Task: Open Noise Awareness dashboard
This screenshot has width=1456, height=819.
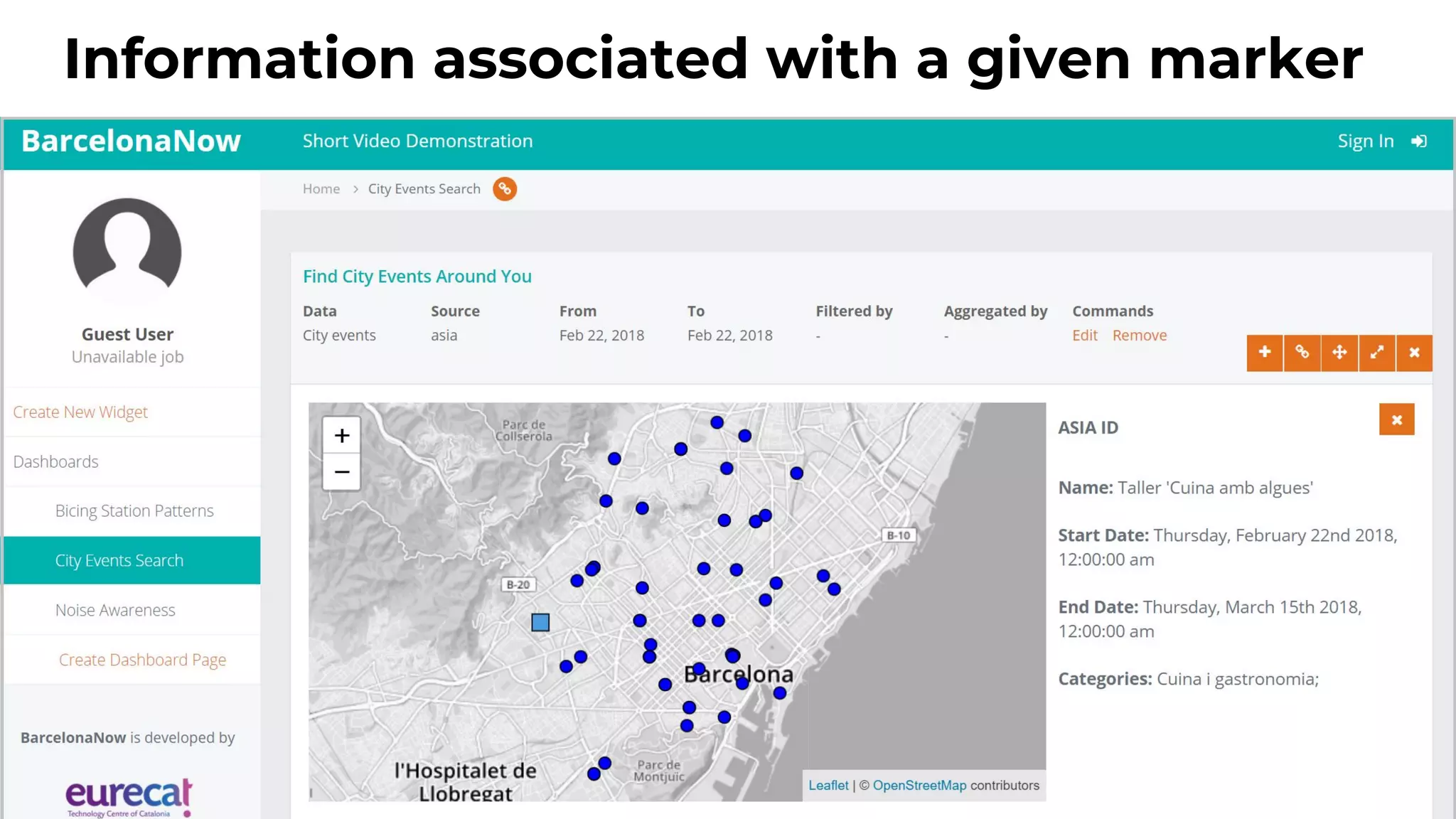Action: [x=115, y=610]
